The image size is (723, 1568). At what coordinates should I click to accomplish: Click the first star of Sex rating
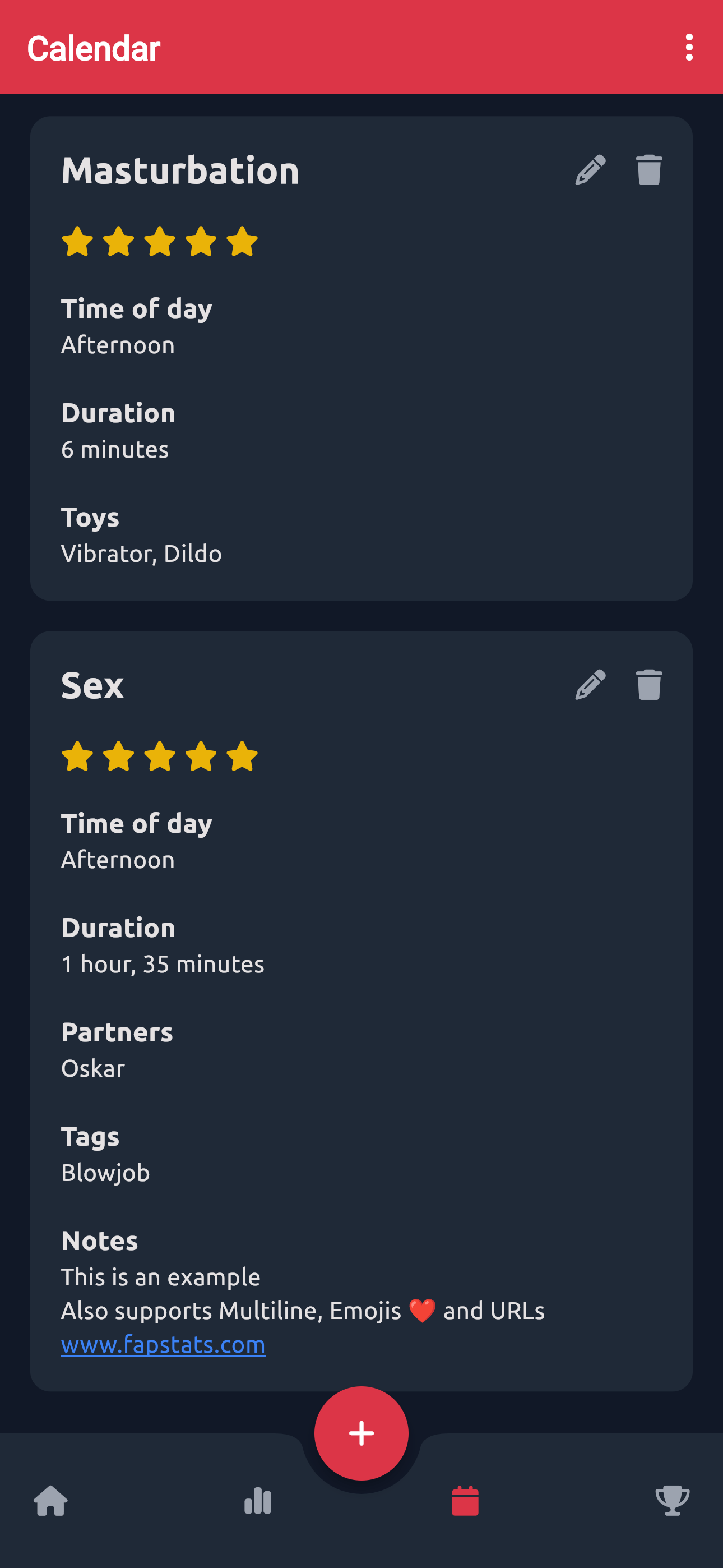[x=77, y=757]
